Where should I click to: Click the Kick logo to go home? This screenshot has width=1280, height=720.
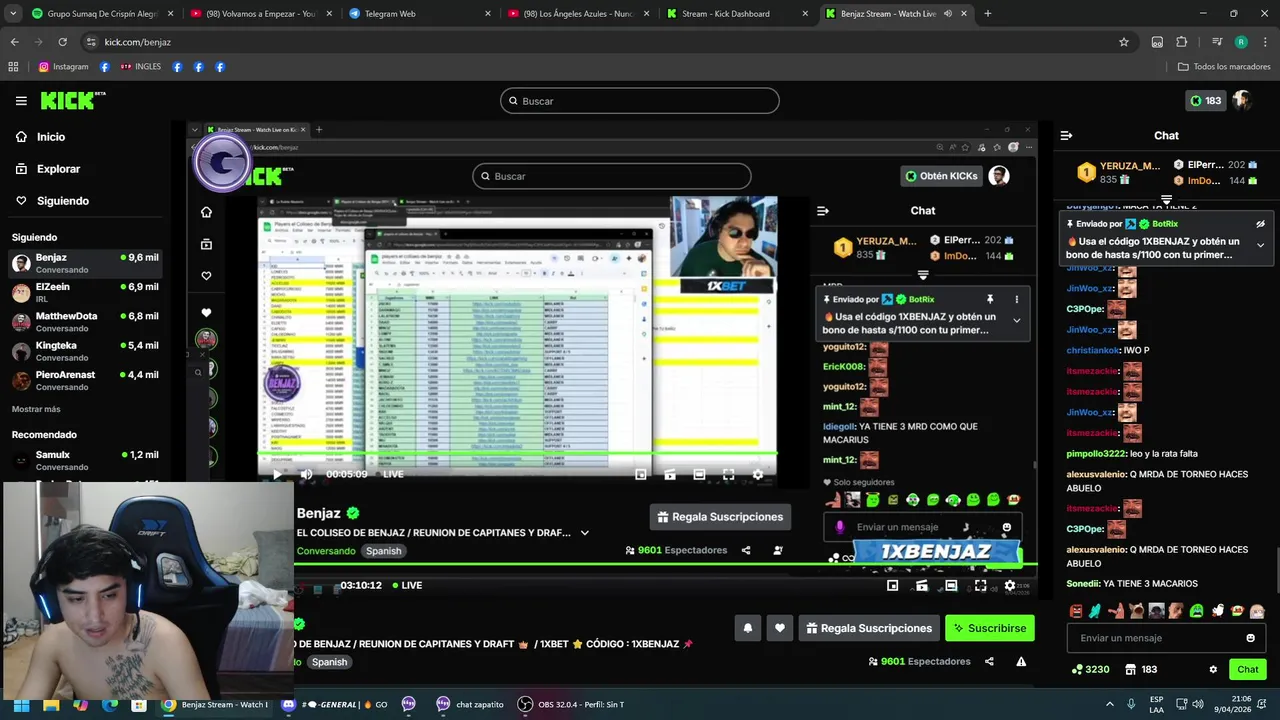(72, 100)
